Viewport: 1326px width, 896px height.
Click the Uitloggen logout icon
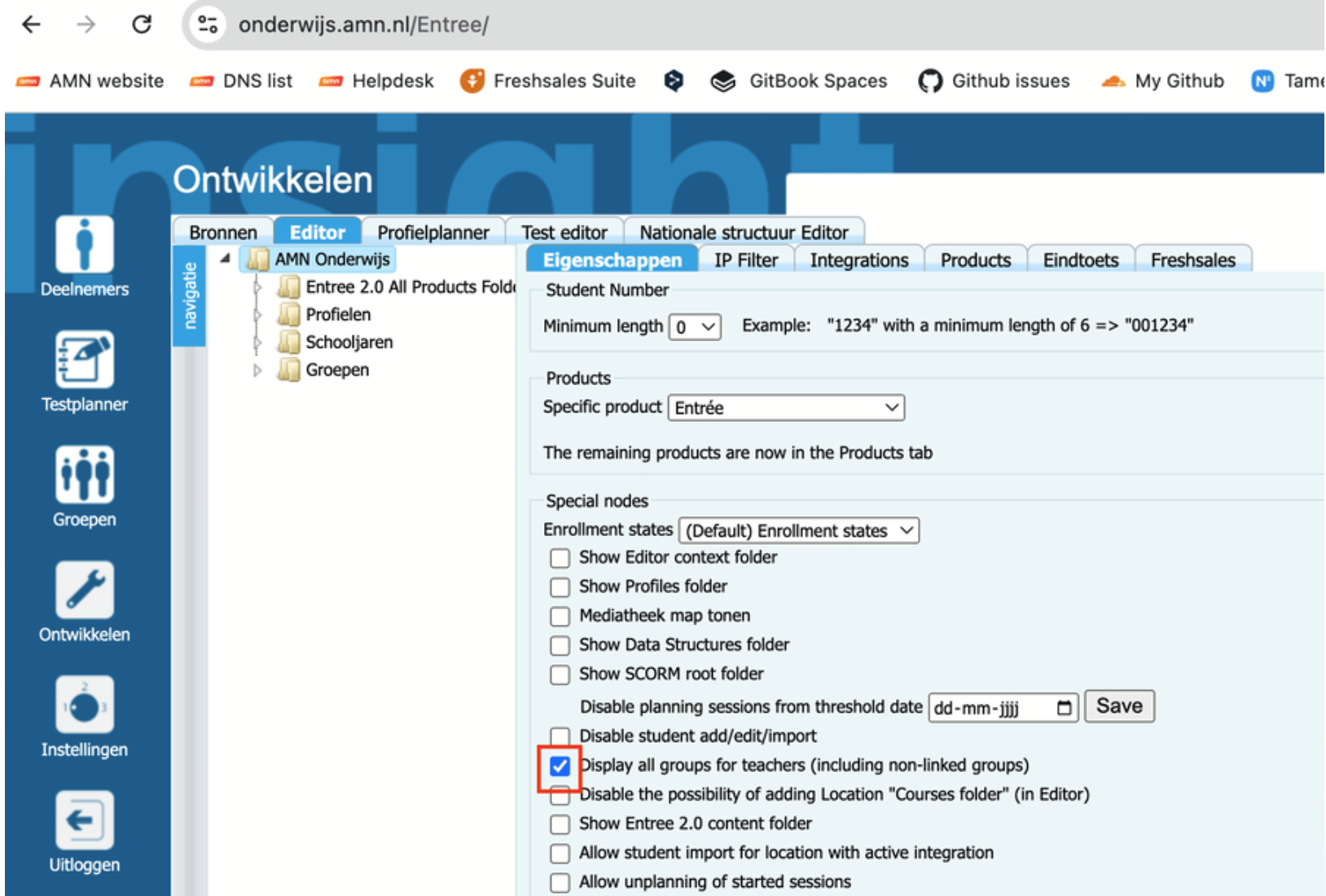tap(84, 820)
